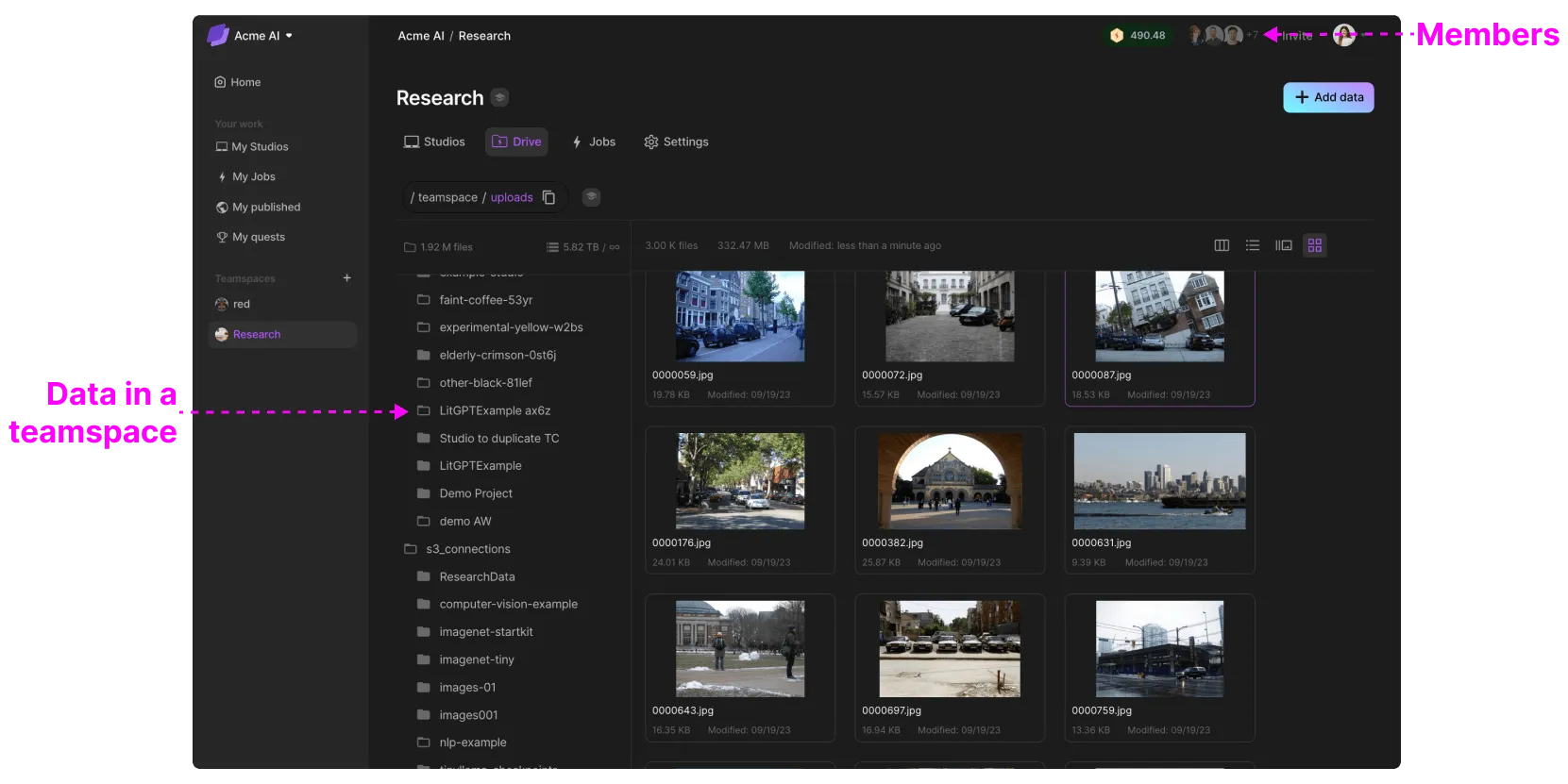This screenshot has height=784, width=1568.
Task: Open thumbnail 0000176.jpg
Action: [x=740, y=481]
